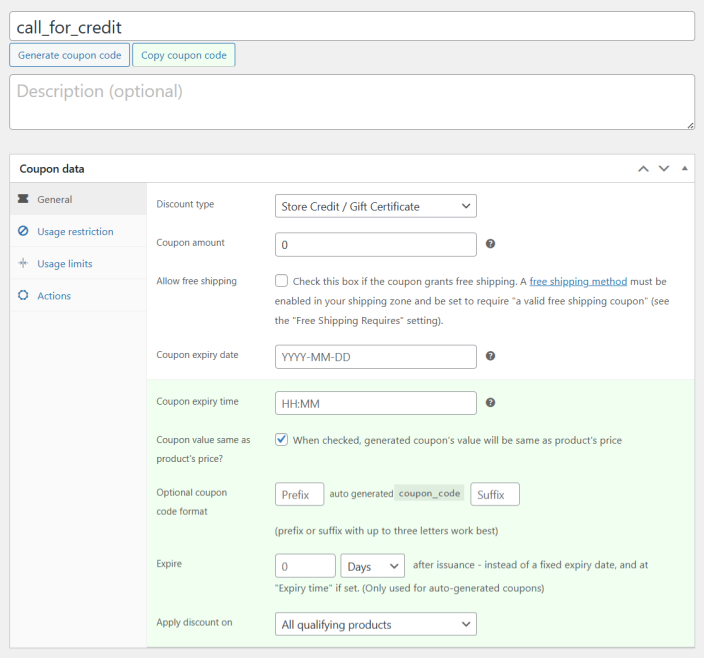Screen dimensions: 704x658
Task: Click the Actions gear icon
Action: pos(23,295)
